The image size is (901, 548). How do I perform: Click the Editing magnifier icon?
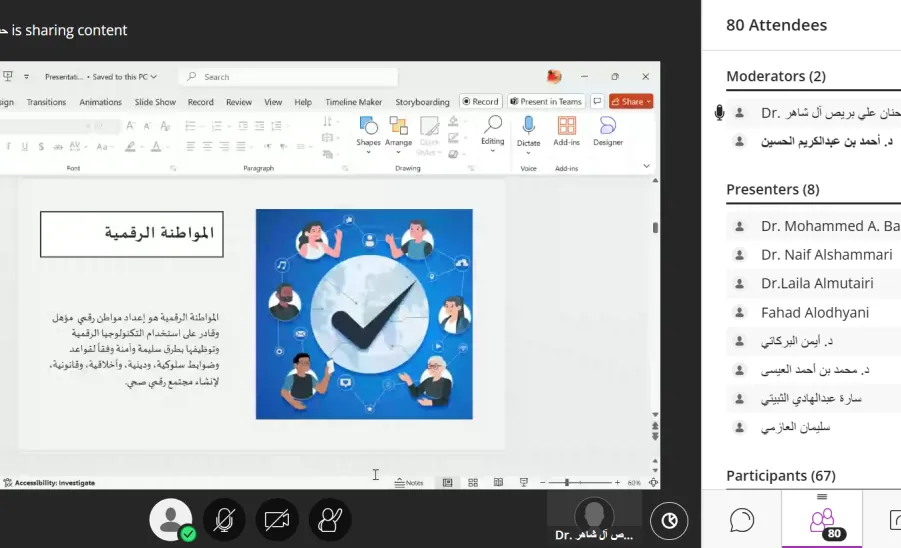click(x=492, y=124)
